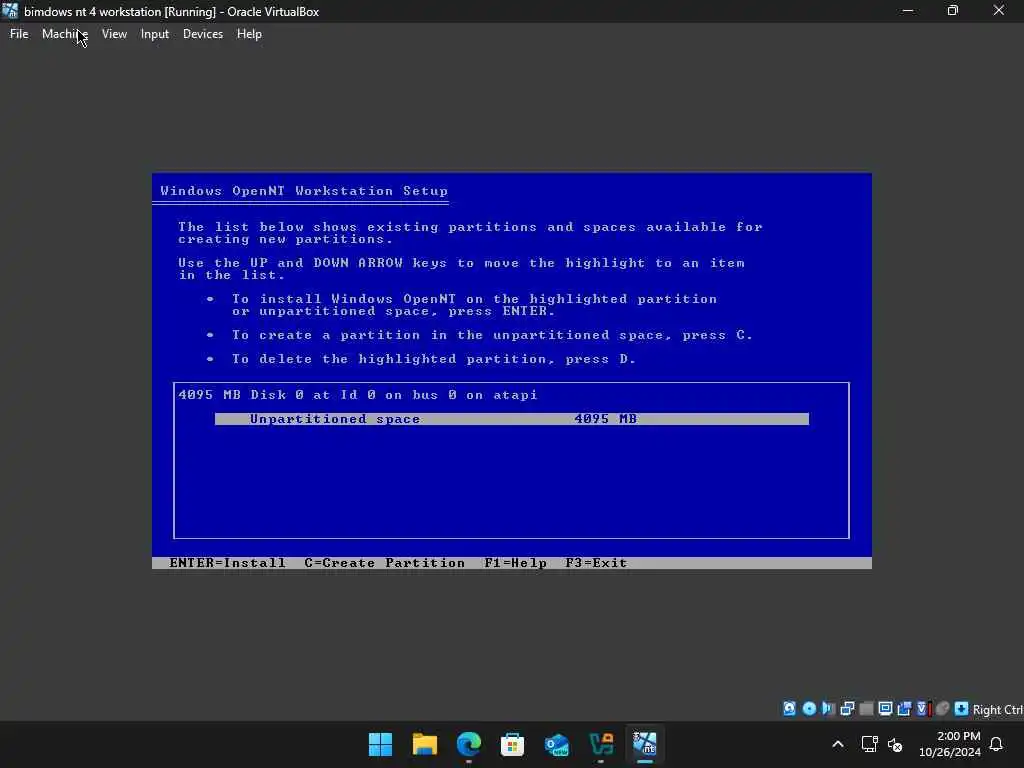Viewport: 1024px width, 768px height.
Task: Open the View menu
Action: pos(114,34)
